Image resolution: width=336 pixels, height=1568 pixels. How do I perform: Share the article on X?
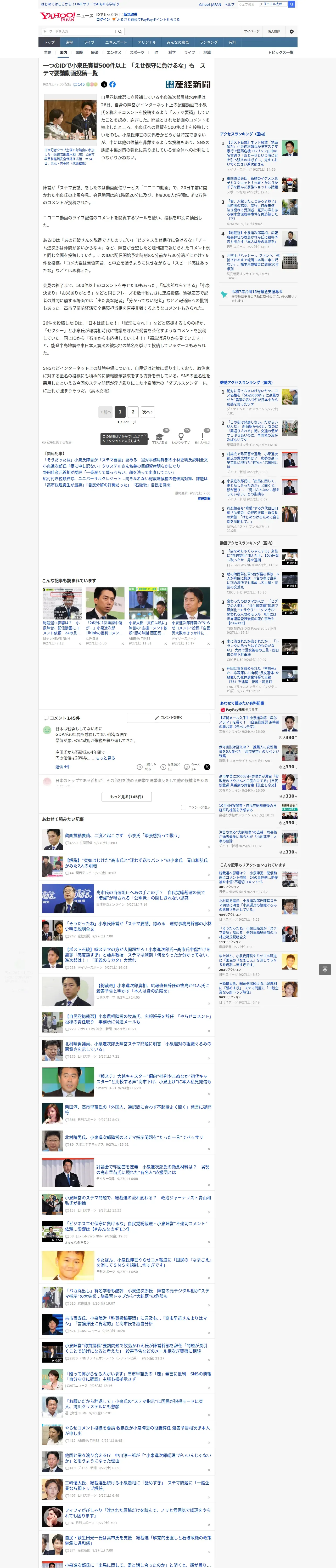(x=104, y=85)
